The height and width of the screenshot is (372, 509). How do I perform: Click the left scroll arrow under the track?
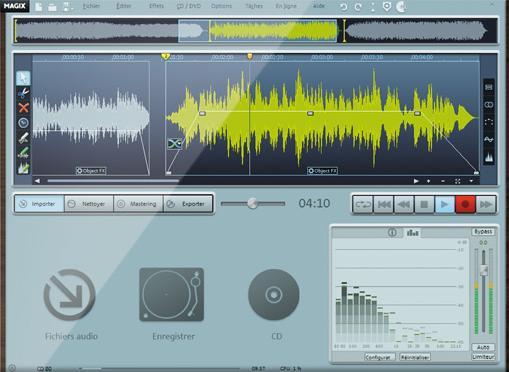[x=37, y=181]
